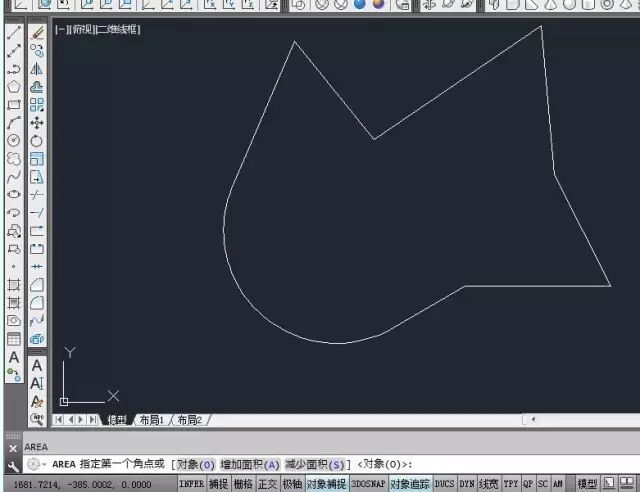Viewport: 640px width, 492px height.
Task: Open 二维线框 visual style menu
Action: [x=118, y=29]
